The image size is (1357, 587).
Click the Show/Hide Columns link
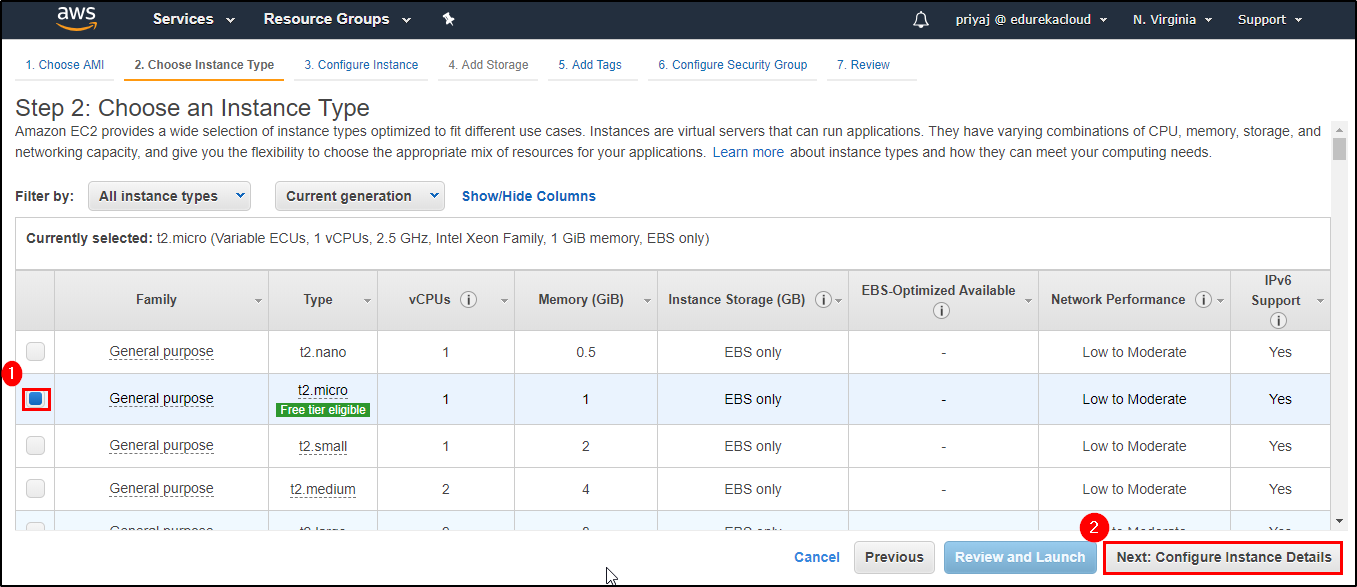point(528,196)
